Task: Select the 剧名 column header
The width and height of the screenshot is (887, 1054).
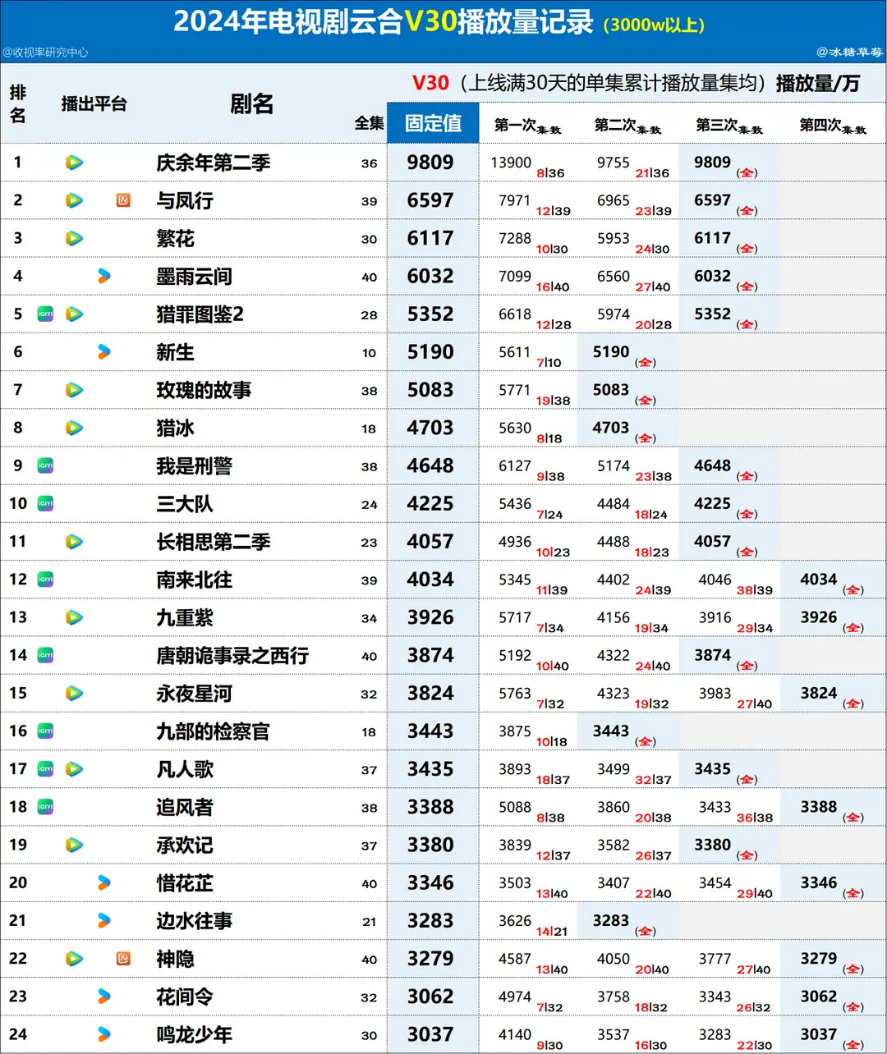Action: [252, 104]
